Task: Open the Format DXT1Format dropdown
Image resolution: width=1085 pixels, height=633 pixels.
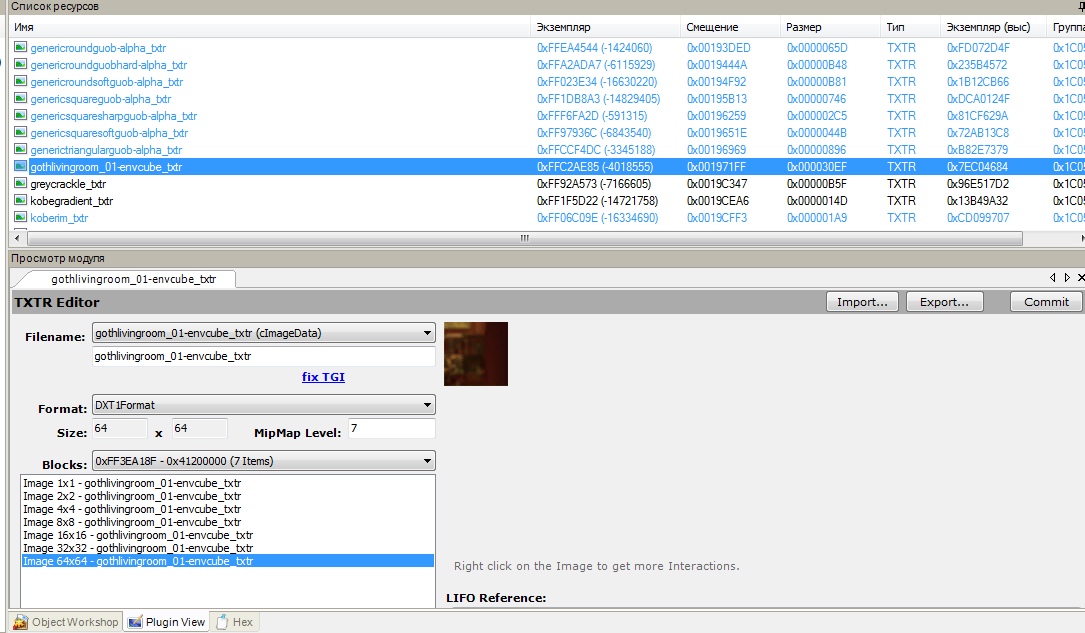Action: [428, 405]
